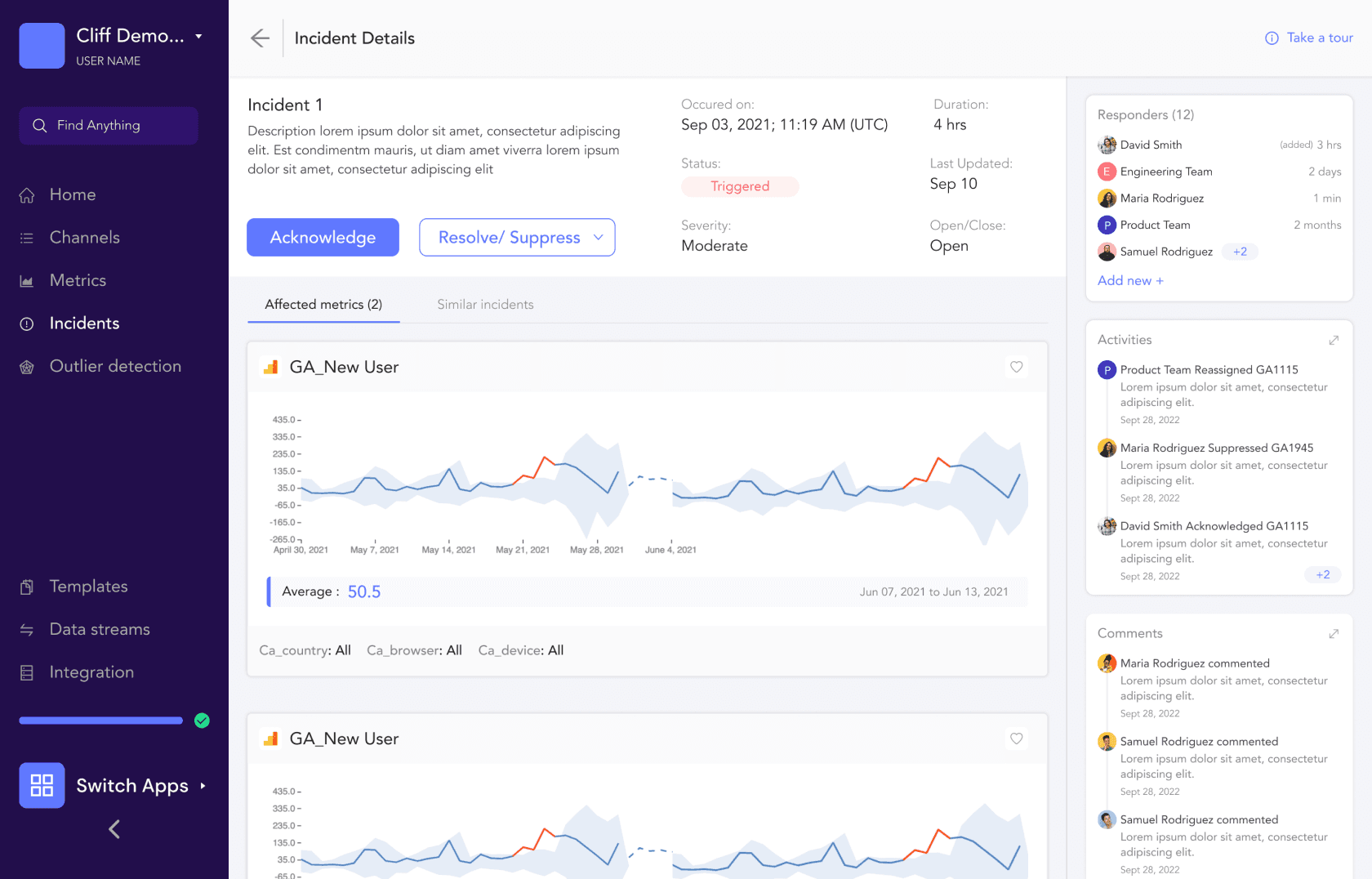This screenshot has width=1372, height=879.
Task: Open the Home icon in sidebar
Action: (x=27, y=195)
